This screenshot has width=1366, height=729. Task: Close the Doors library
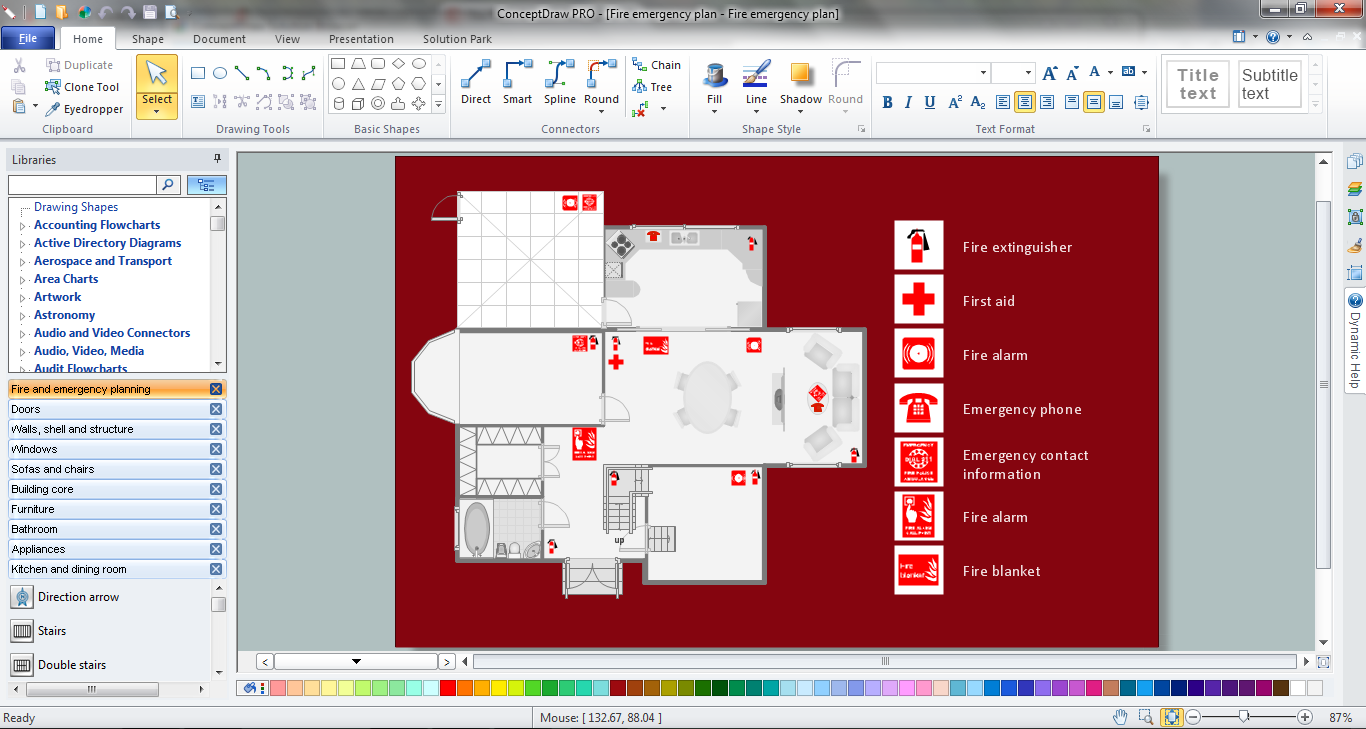[216, 409]
